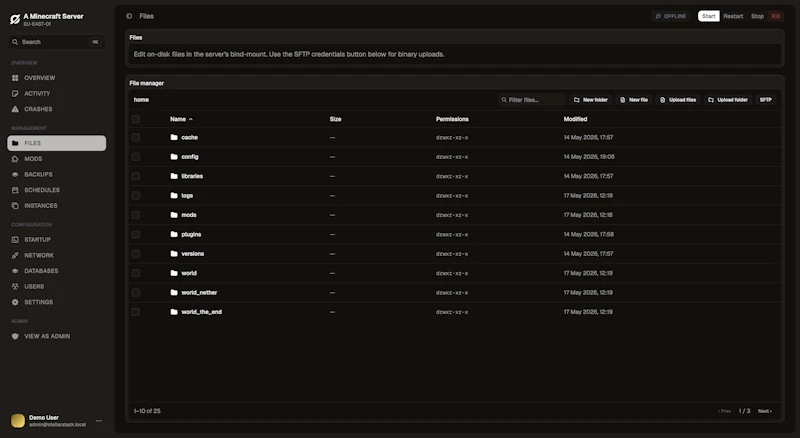800x438 pixels.
Task: Check the box for libraries folder
Action: [136, 176]
